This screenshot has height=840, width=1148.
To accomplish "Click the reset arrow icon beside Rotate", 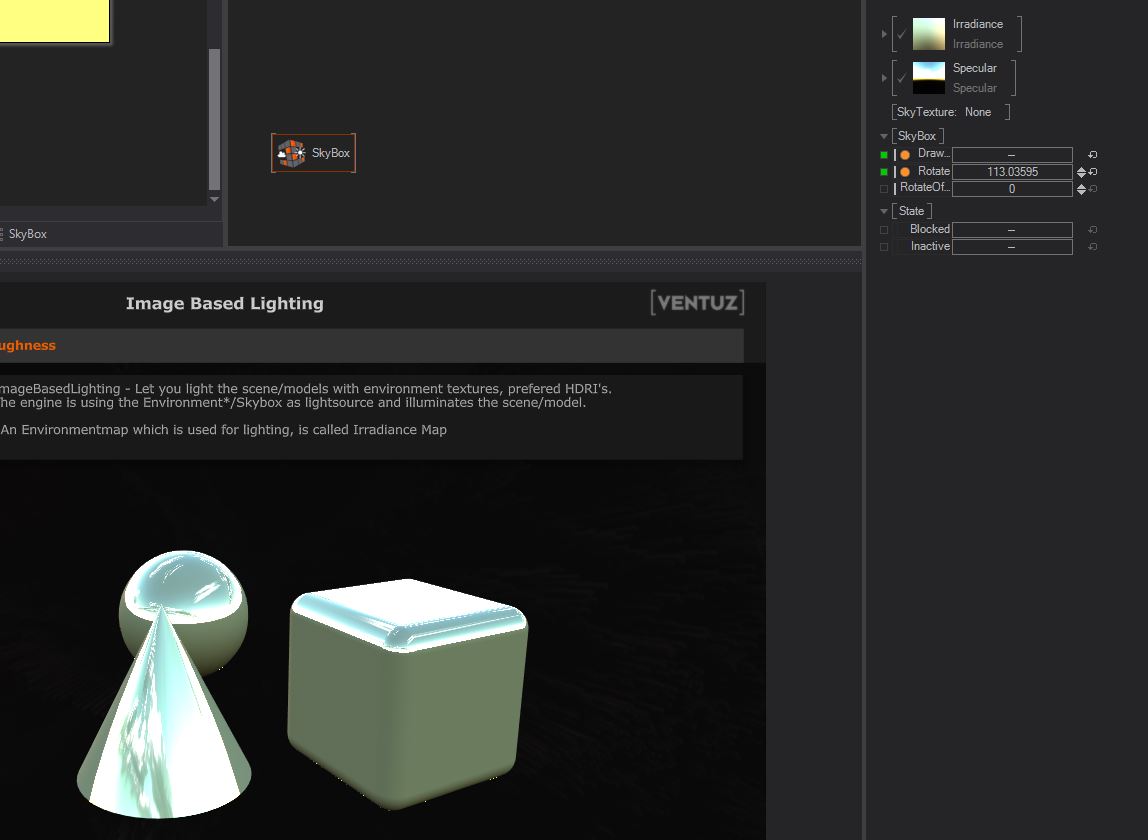I will pyautogui.click(x=1093, y=172).
